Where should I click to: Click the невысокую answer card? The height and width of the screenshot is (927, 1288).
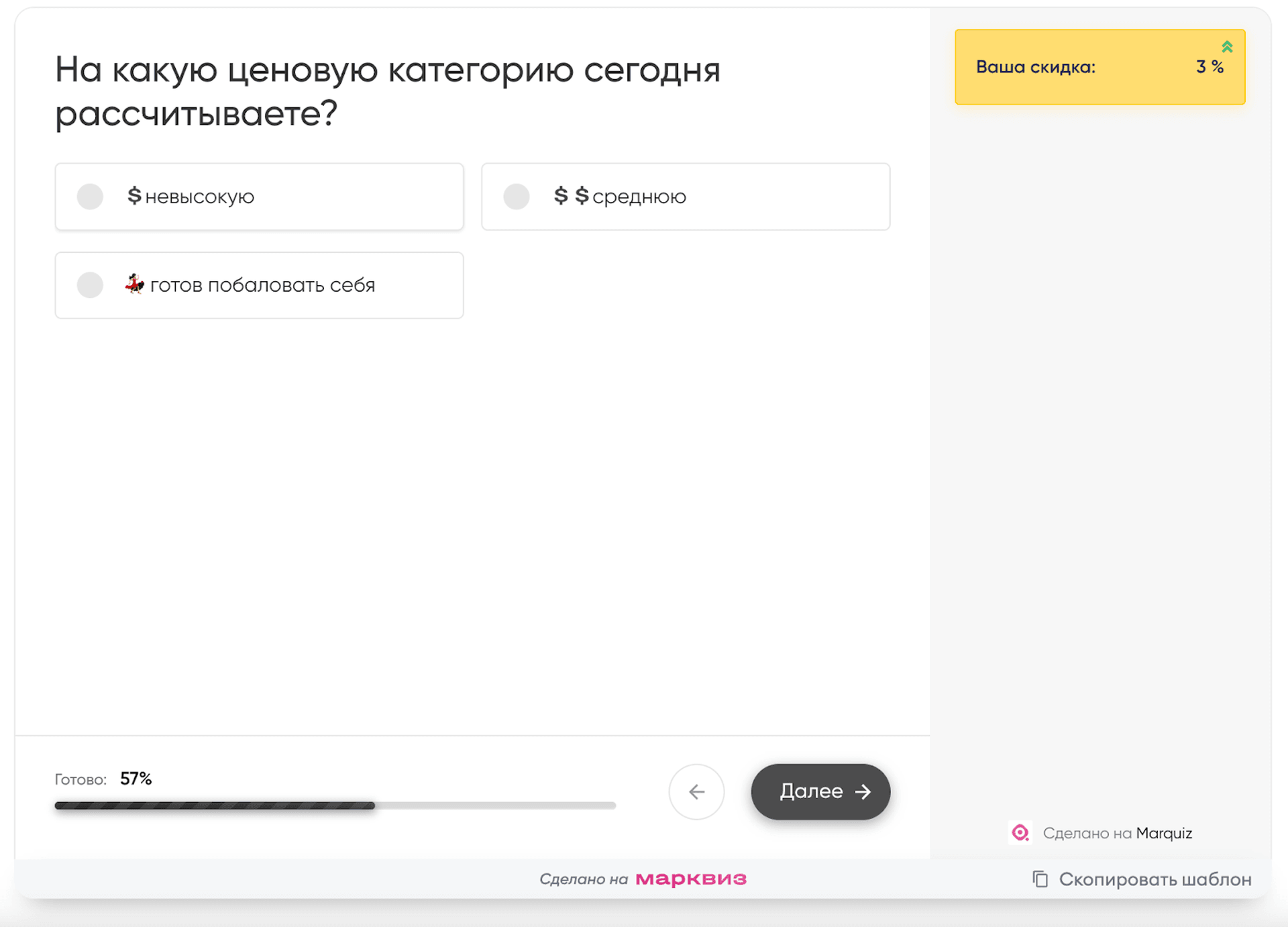click(260, 196)
